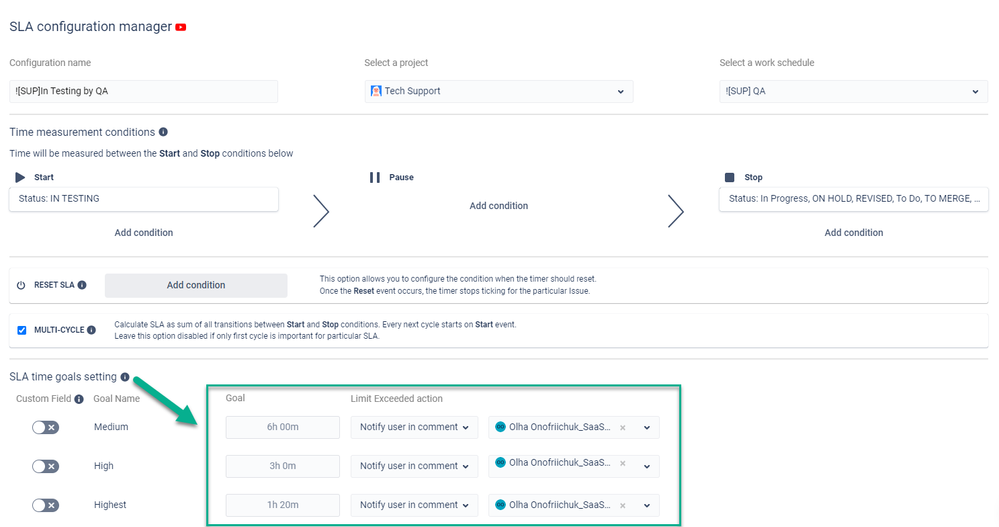Expand the user selector in the Medium row
999x527 pixels.
(647, 428)
